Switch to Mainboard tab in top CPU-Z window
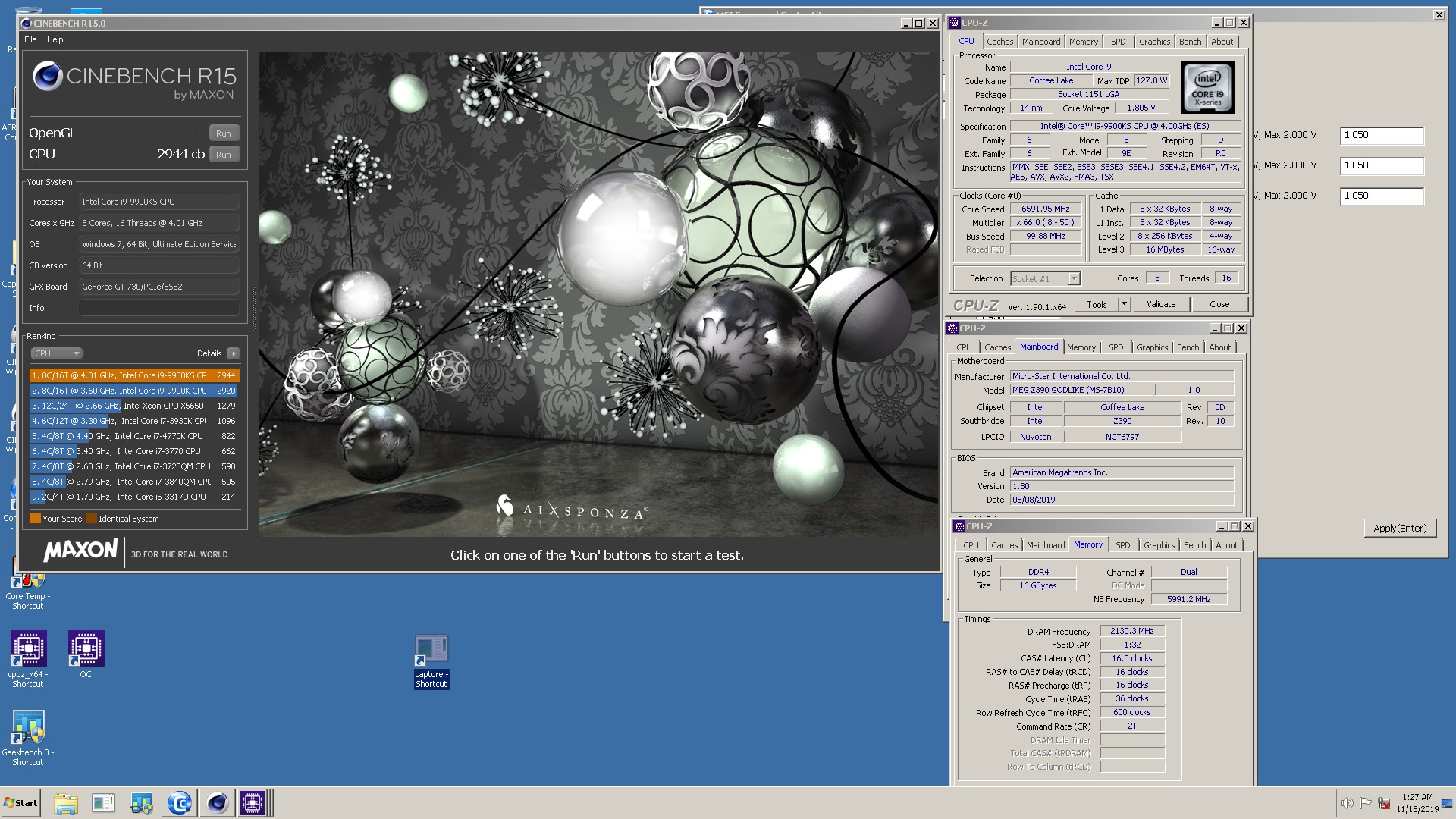 pyautogui.click(x=1041, y=42)
